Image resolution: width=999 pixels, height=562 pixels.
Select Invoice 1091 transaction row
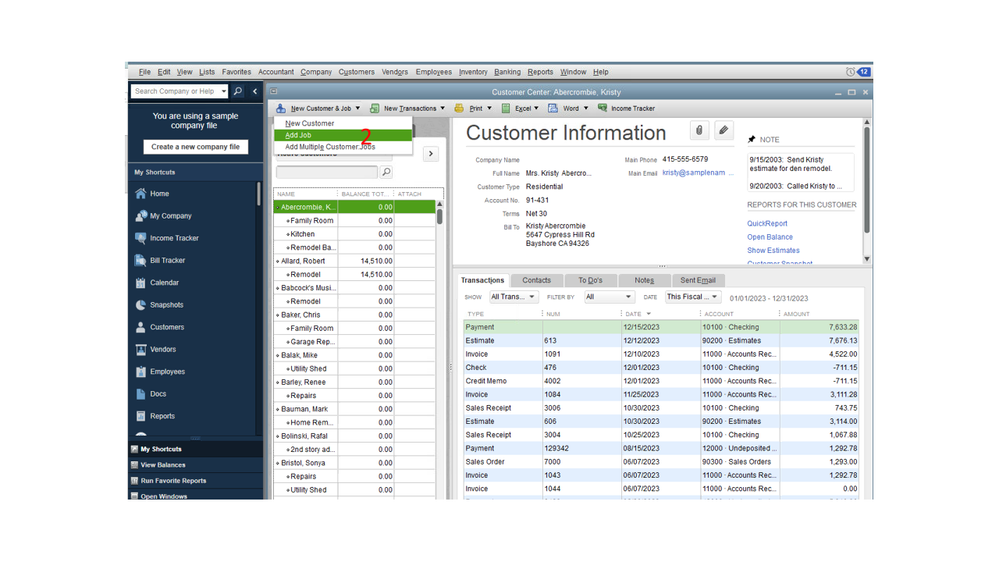coord(661,354)
